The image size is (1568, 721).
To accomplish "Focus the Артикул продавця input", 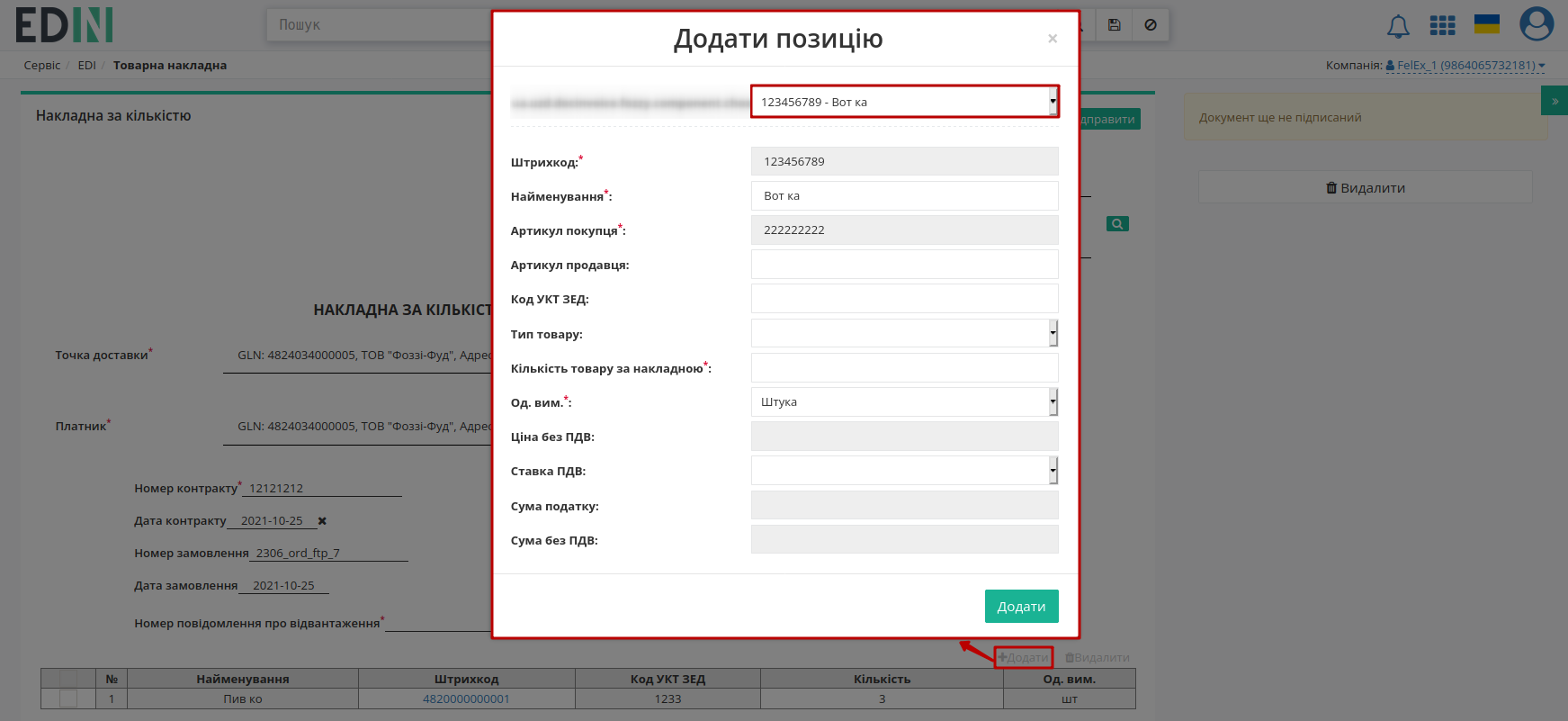I will (x=904, y=264).
